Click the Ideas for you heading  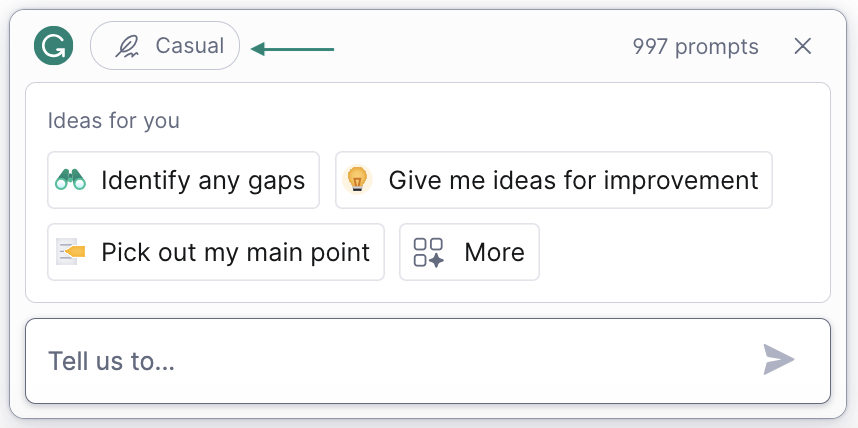point(114,121)
